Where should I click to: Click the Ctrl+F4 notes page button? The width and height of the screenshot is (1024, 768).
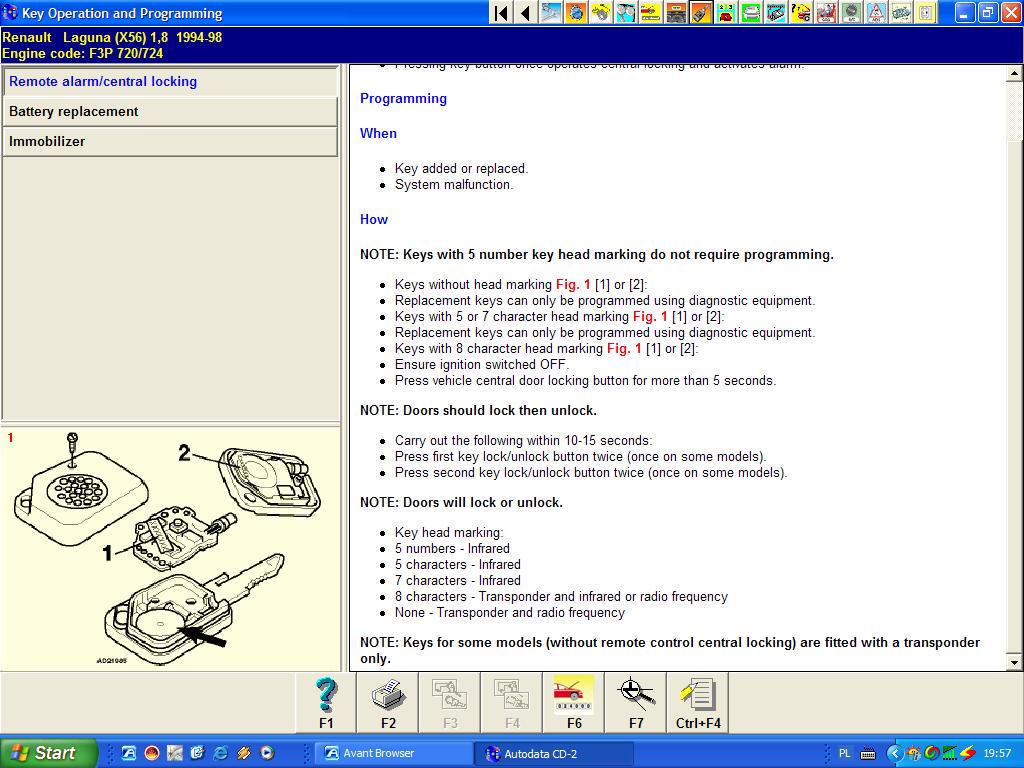[698, 702]
